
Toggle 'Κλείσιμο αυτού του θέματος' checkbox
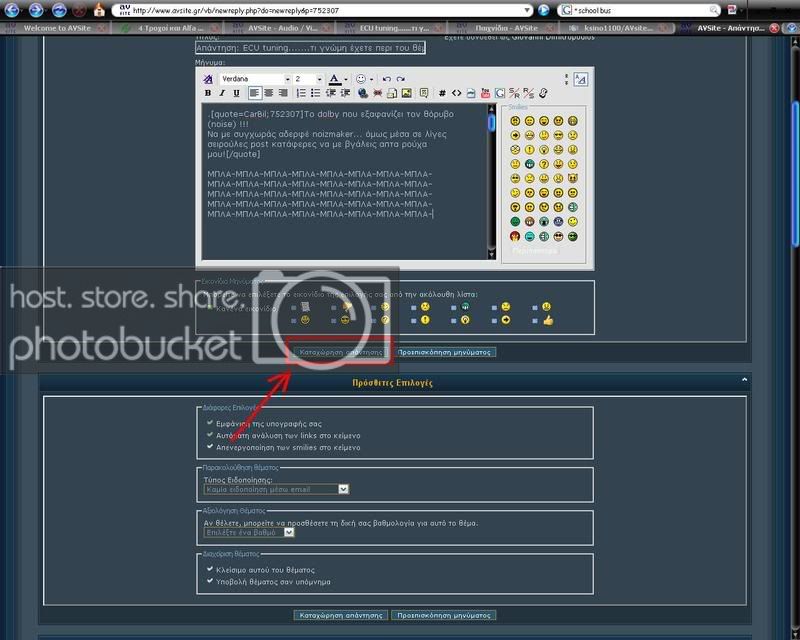[210, 569]
